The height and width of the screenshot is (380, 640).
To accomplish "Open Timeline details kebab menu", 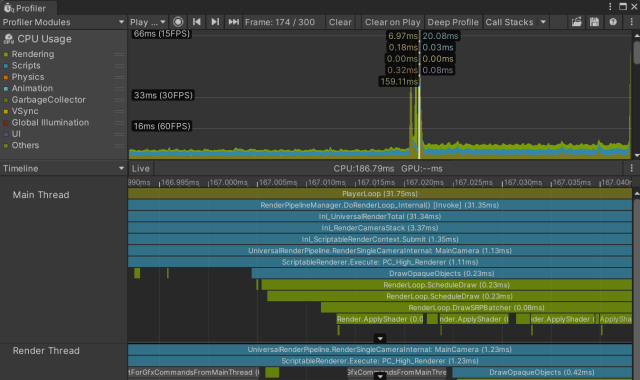I will [x=631, y=168].
